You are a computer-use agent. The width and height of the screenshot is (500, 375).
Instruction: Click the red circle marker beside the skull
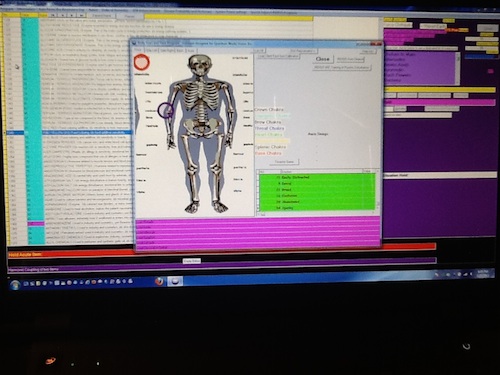[142, 62]
